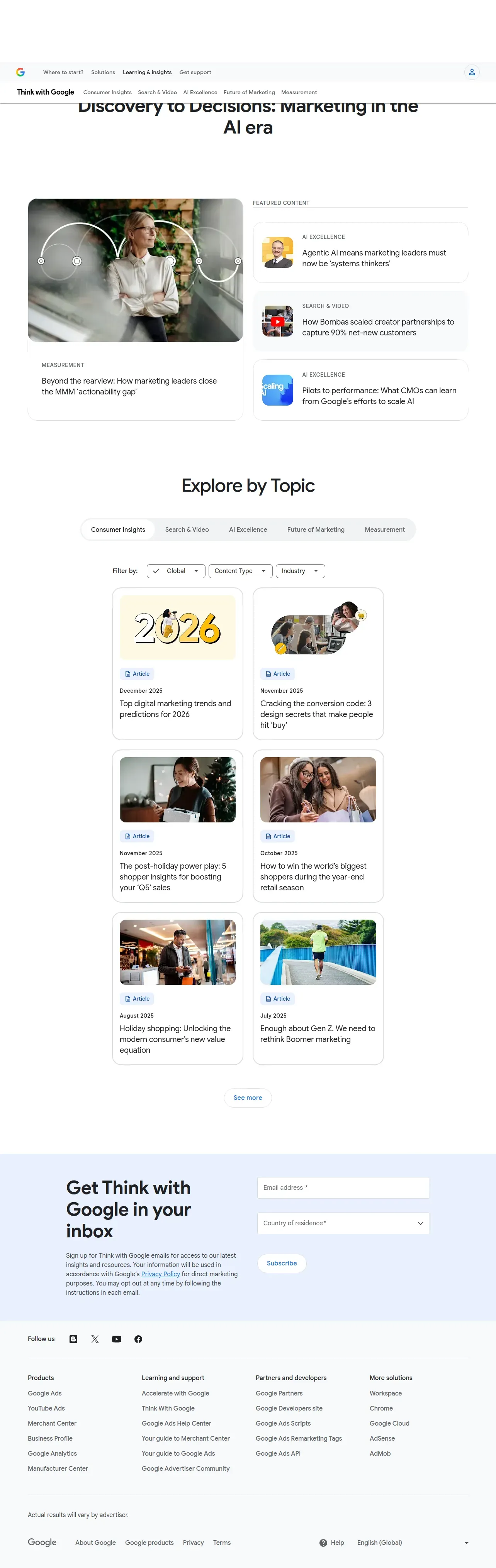
Task: Open the Agentic AI systems thinkers article
Action: coord(360,252)
